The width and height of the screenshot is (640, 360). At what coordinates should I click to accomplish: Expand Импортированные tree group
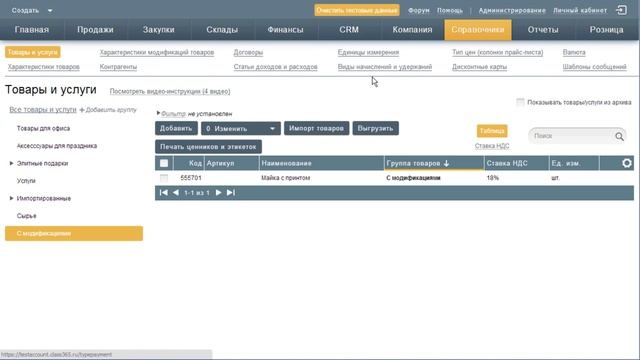coord(11,198)
